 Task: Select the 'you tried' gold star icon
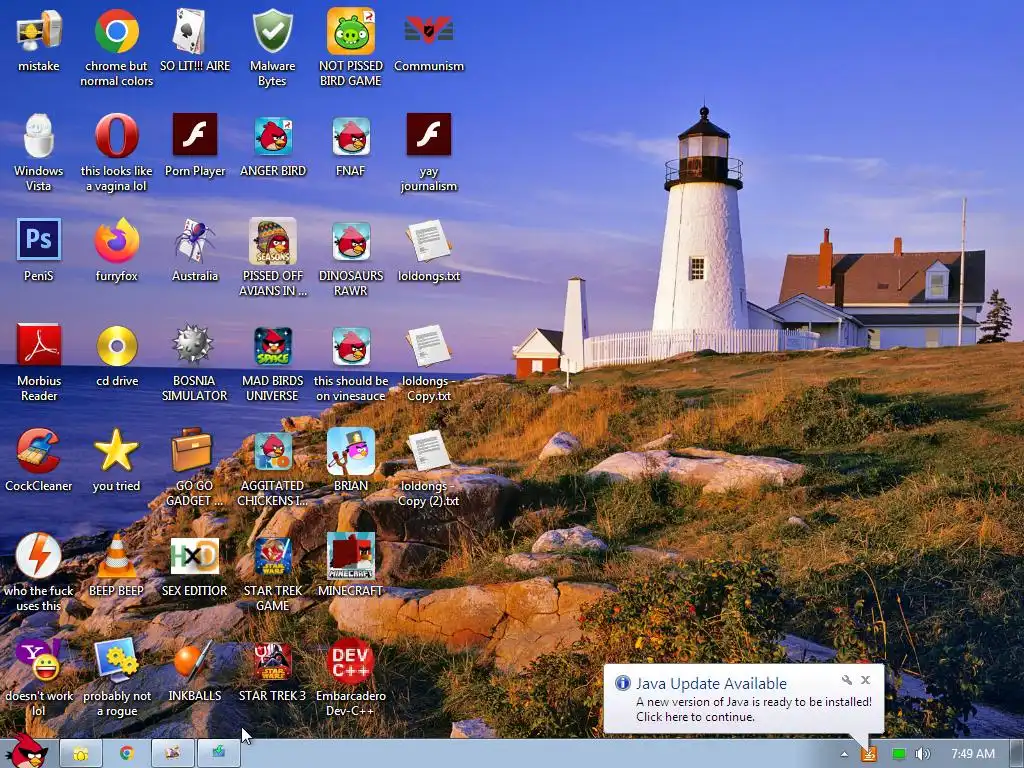click(x=116, y=451)
